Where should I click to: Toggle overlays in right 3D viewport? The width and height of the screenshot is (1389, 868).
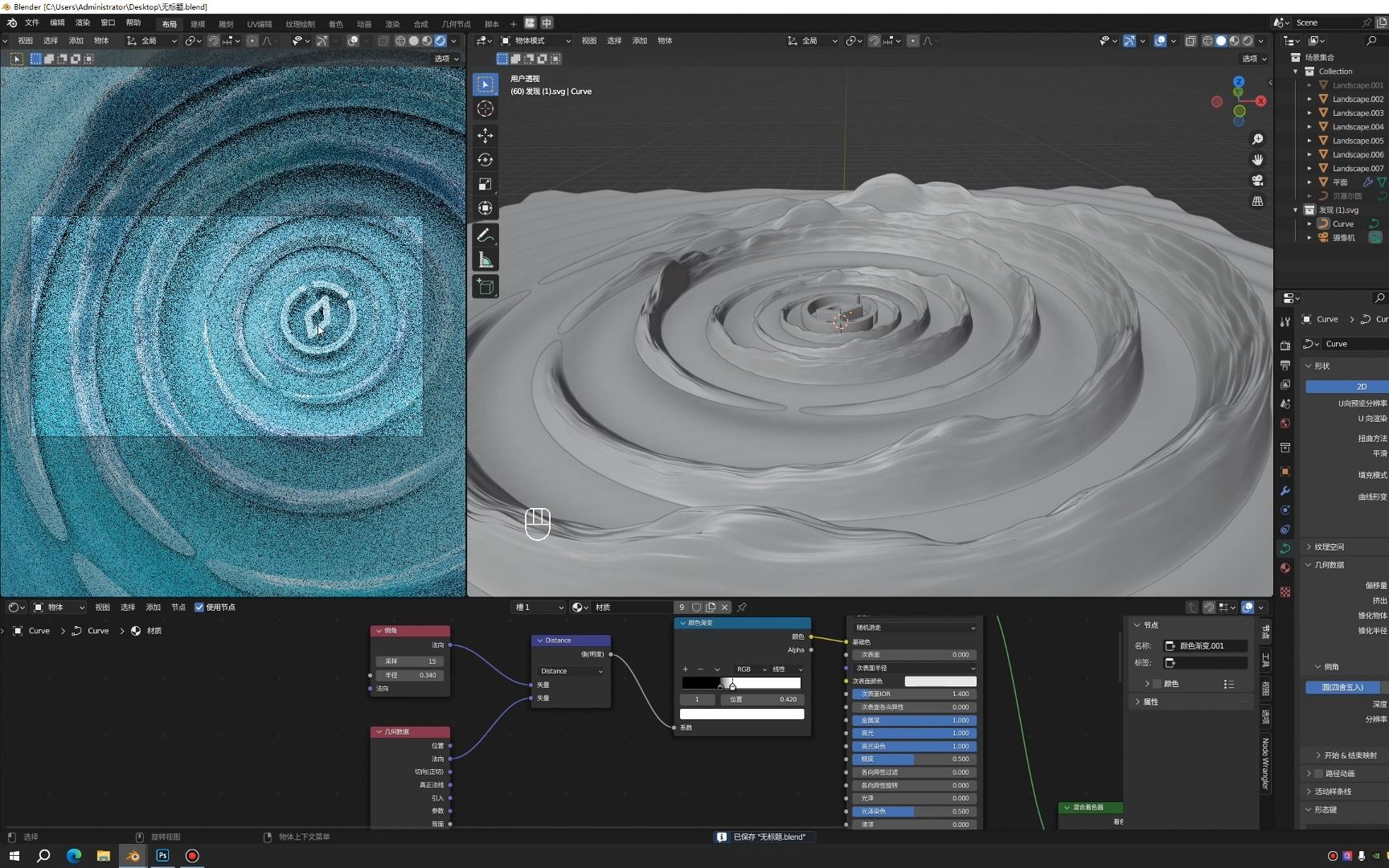[x=1160, y=41]
